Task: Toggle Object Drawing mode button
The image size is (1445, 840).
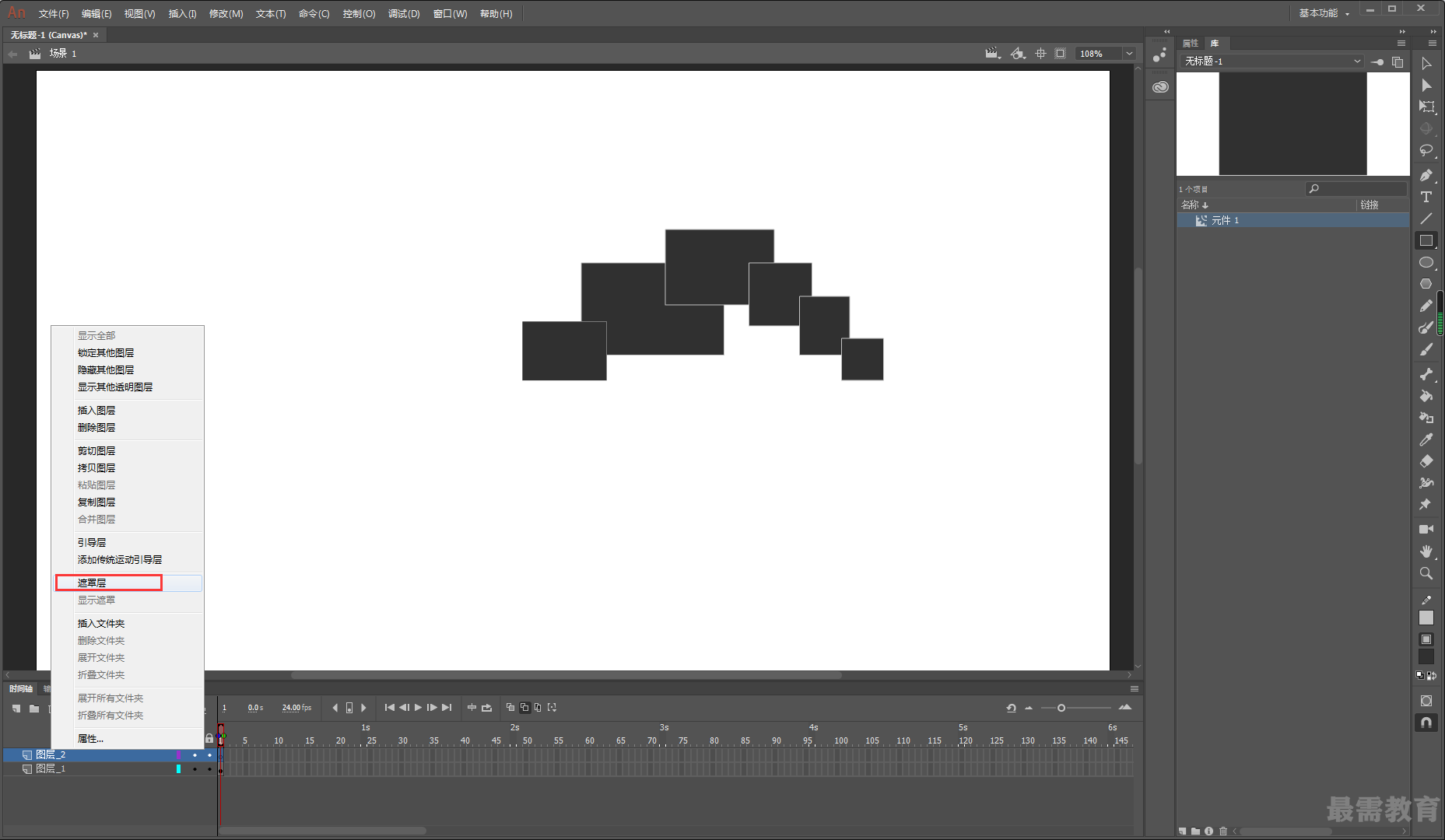Action: click(x=1426, y=701)
